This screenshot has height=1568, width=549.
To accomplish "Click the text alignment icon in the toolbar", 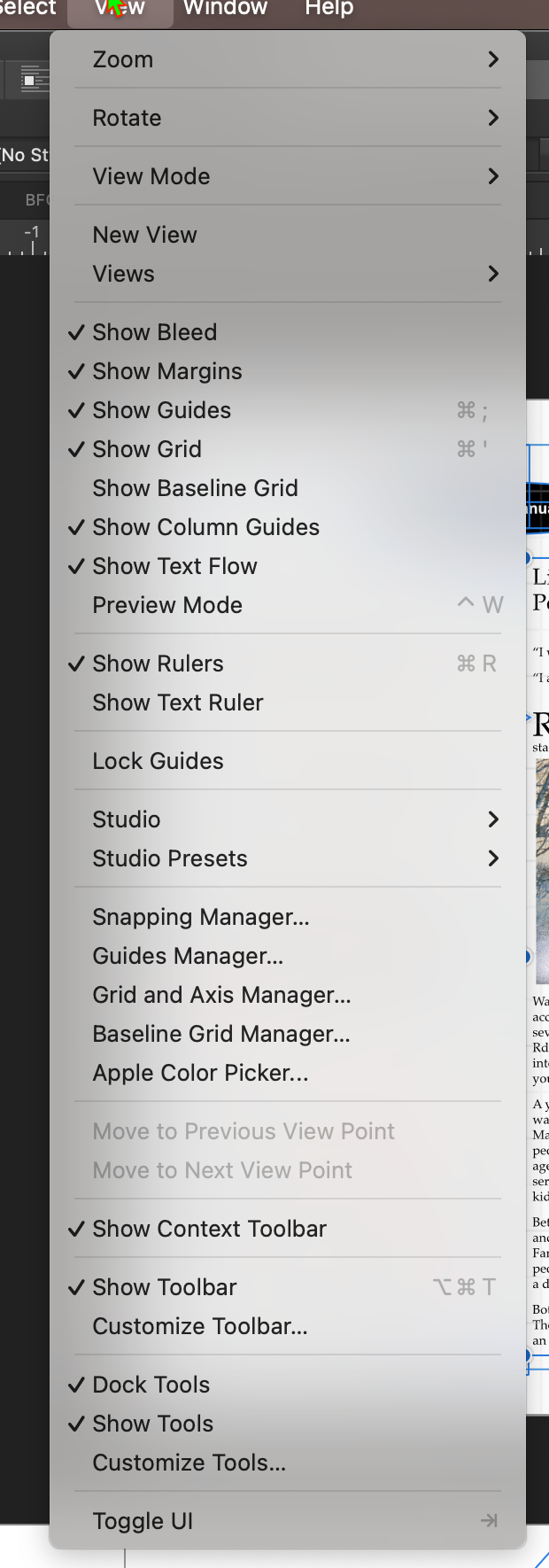I will [33, 80].
